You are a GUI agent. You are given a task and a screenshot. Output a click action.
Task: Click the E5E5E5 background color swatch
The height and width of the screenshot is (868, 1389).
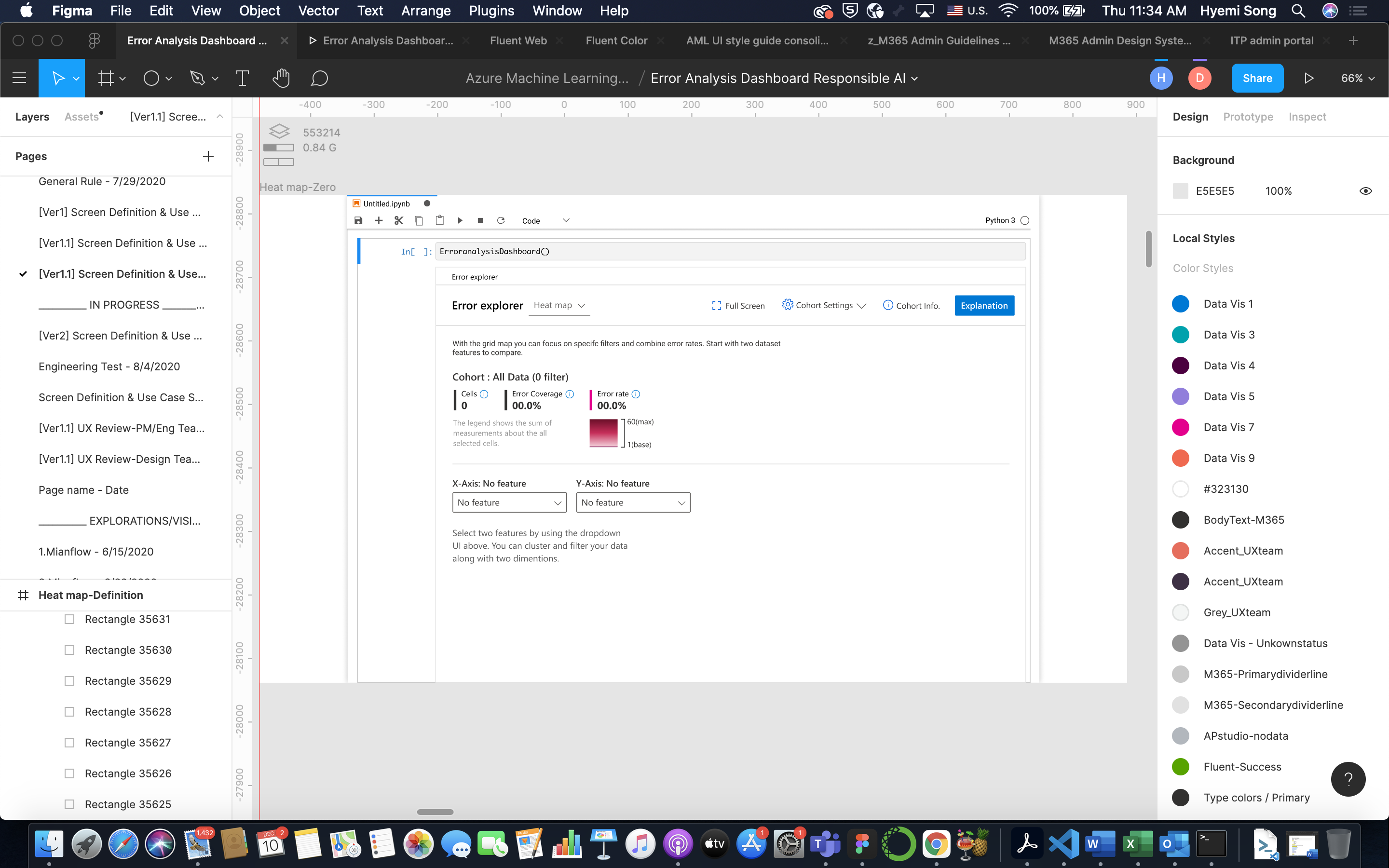click(x=1181, y=190)
